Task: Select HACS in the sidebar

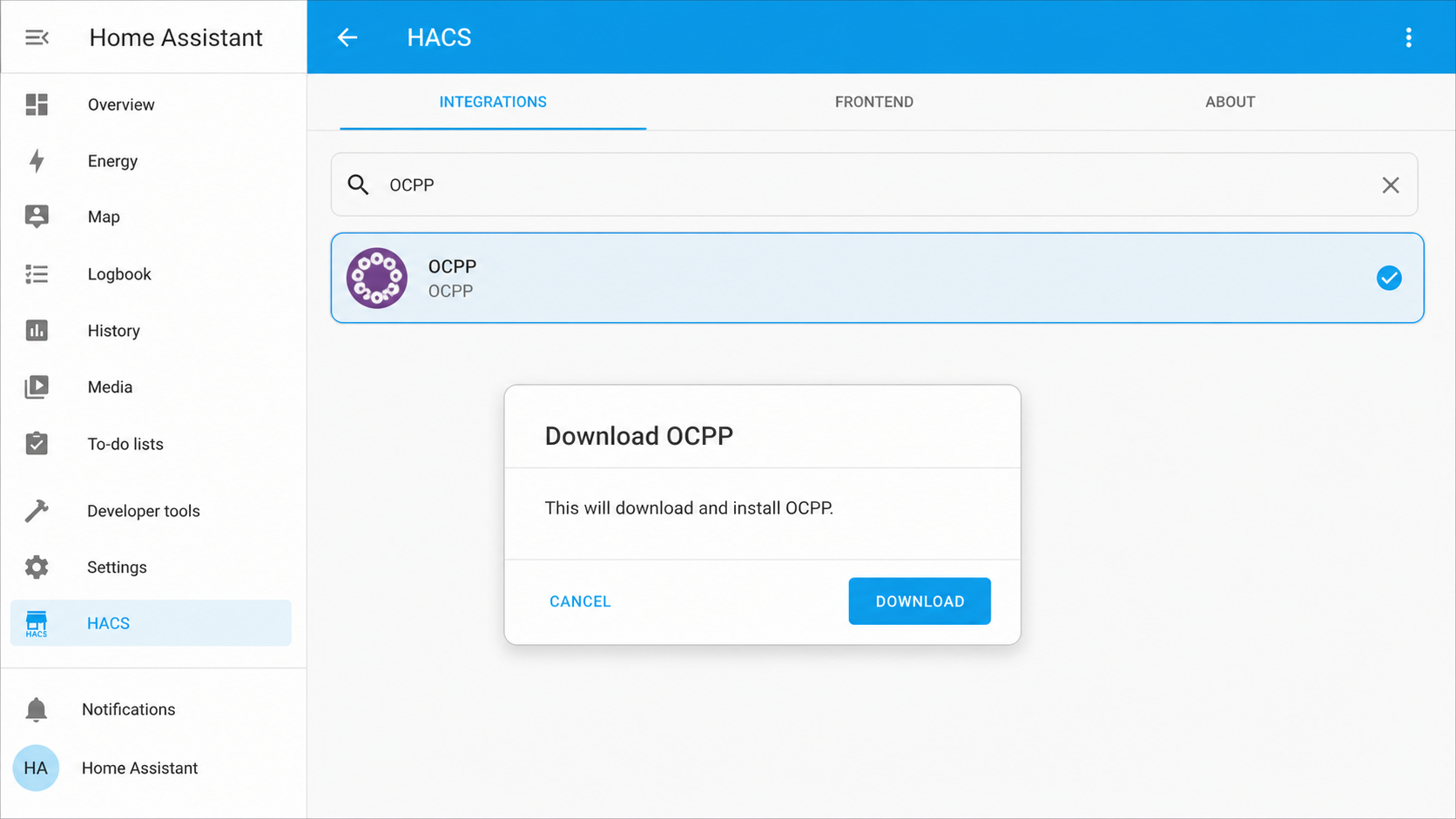Action: pyautogui.click(x=151, y=623)
